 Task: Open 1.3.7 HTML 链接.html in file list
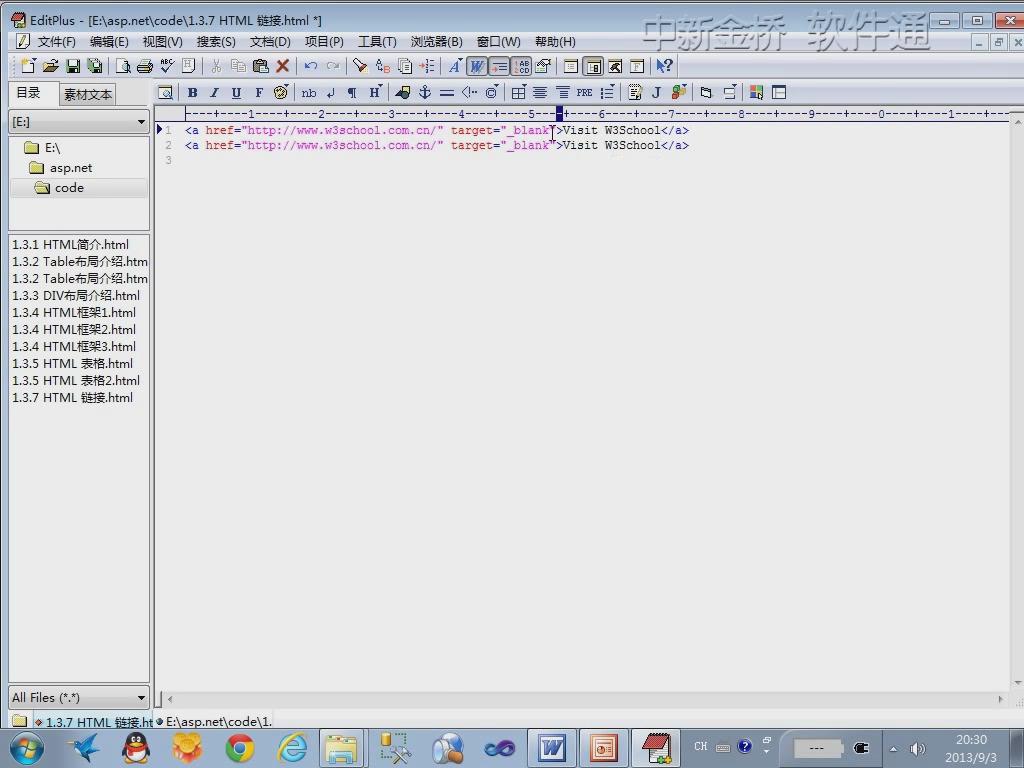(x=72, y=398)
